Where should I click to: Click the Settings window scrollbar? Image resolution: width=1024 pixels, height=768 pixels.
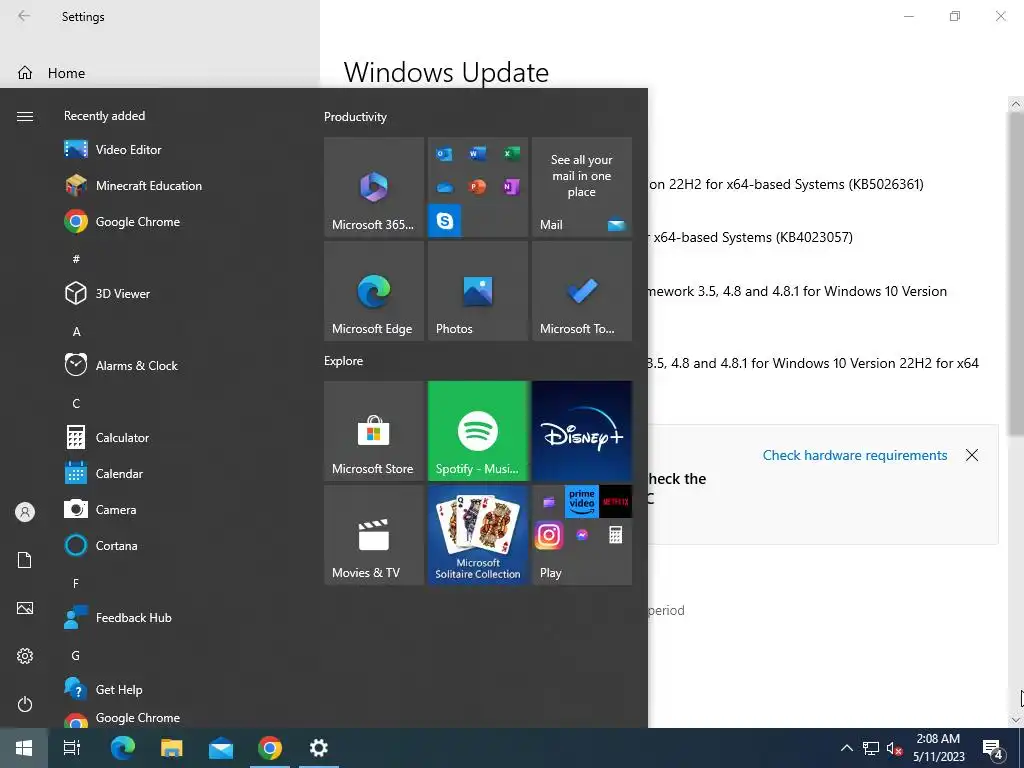(1016, 274)
